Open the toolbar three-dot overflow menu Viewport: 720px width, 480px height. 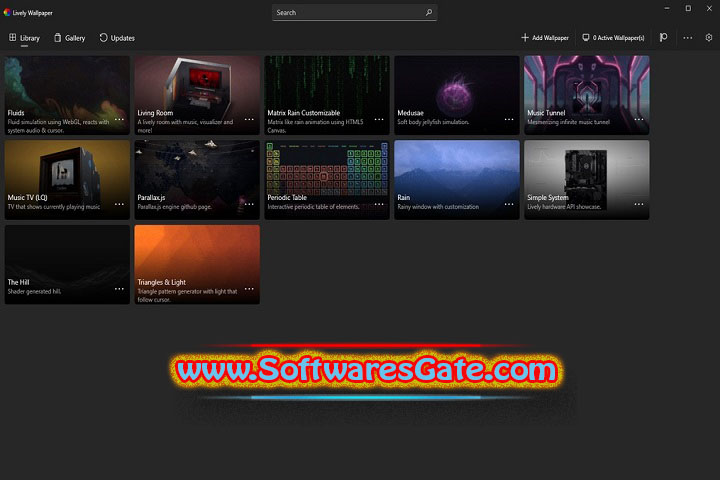click(x=687, y=38)
